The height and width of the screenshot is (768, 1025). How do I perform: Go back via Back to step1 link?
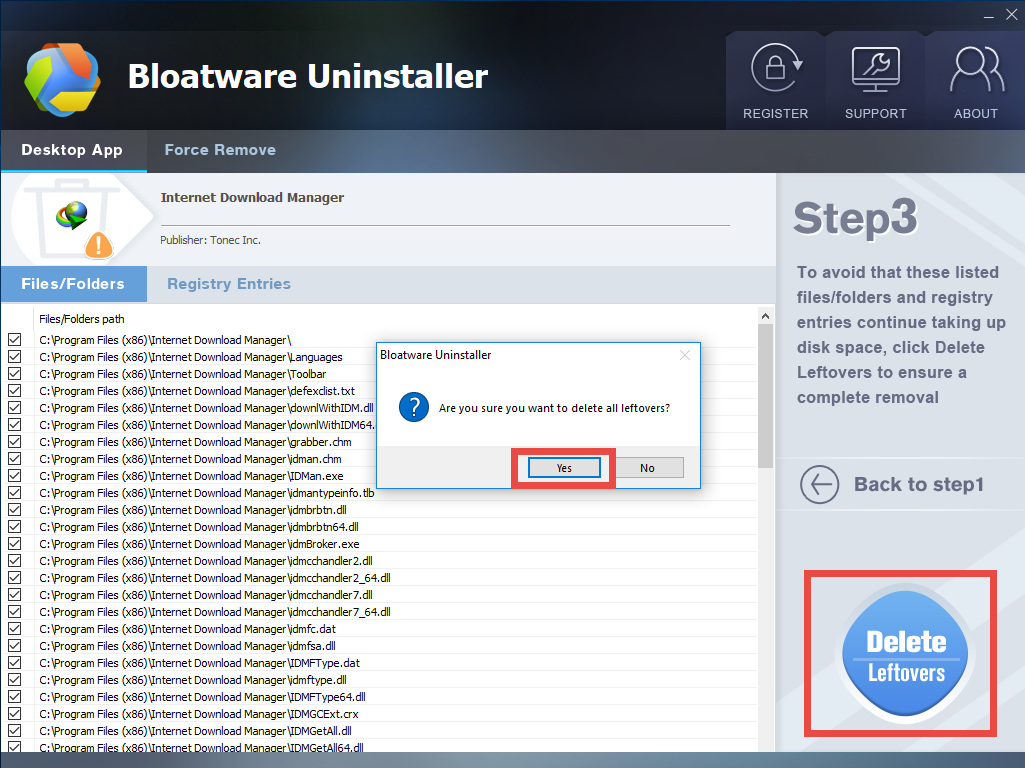[x=918, y=484]
